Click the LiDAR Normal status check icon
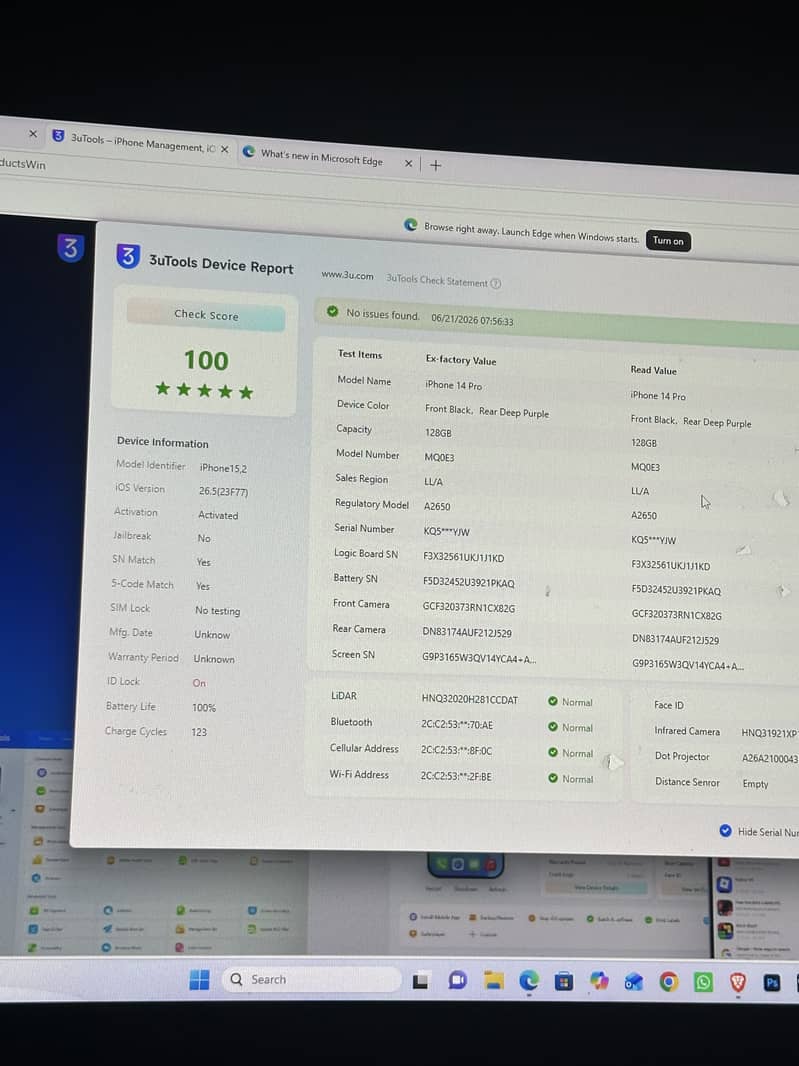 click(553, 701)
